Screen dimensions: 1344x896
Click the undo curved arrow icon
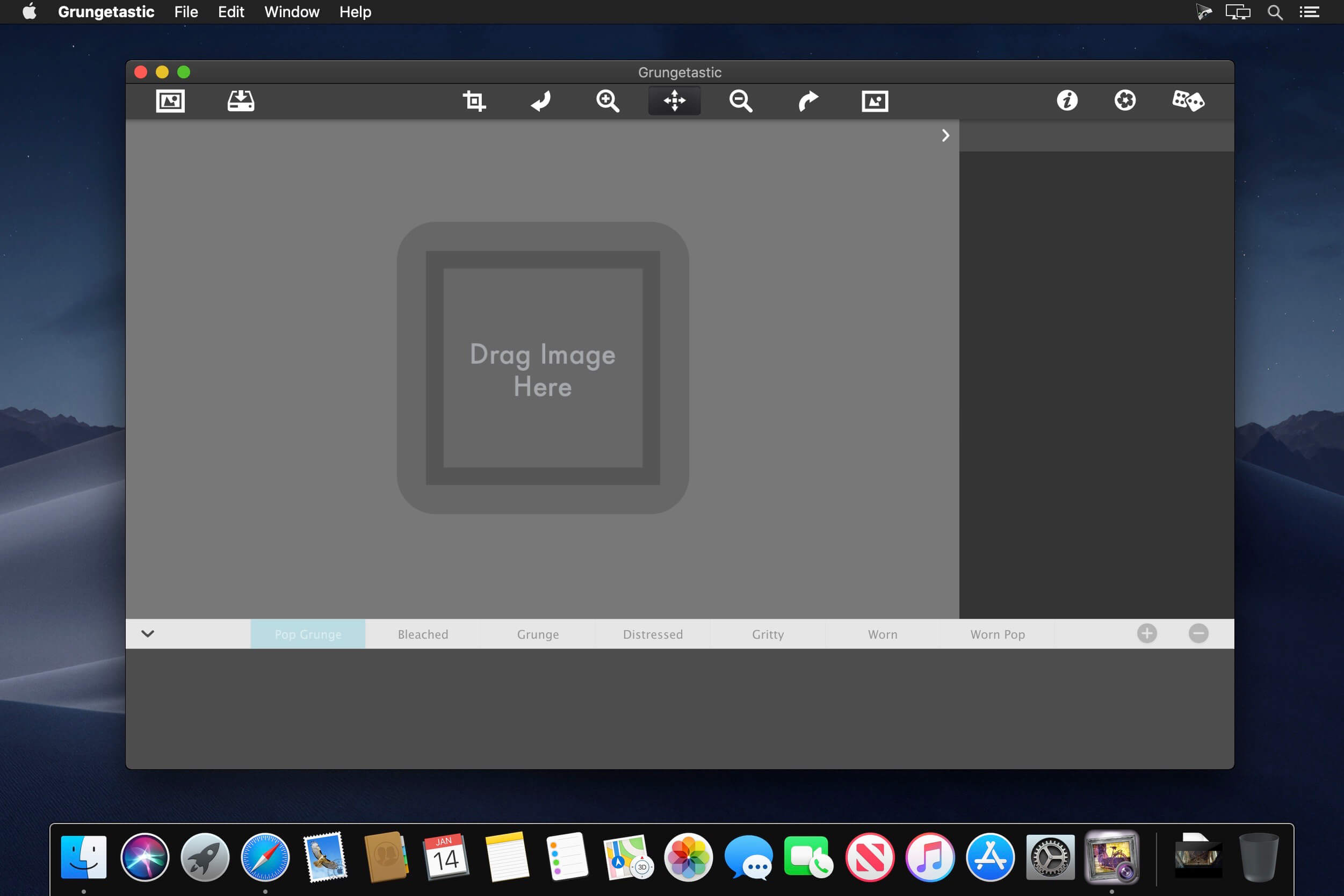[x=540, y=101]
